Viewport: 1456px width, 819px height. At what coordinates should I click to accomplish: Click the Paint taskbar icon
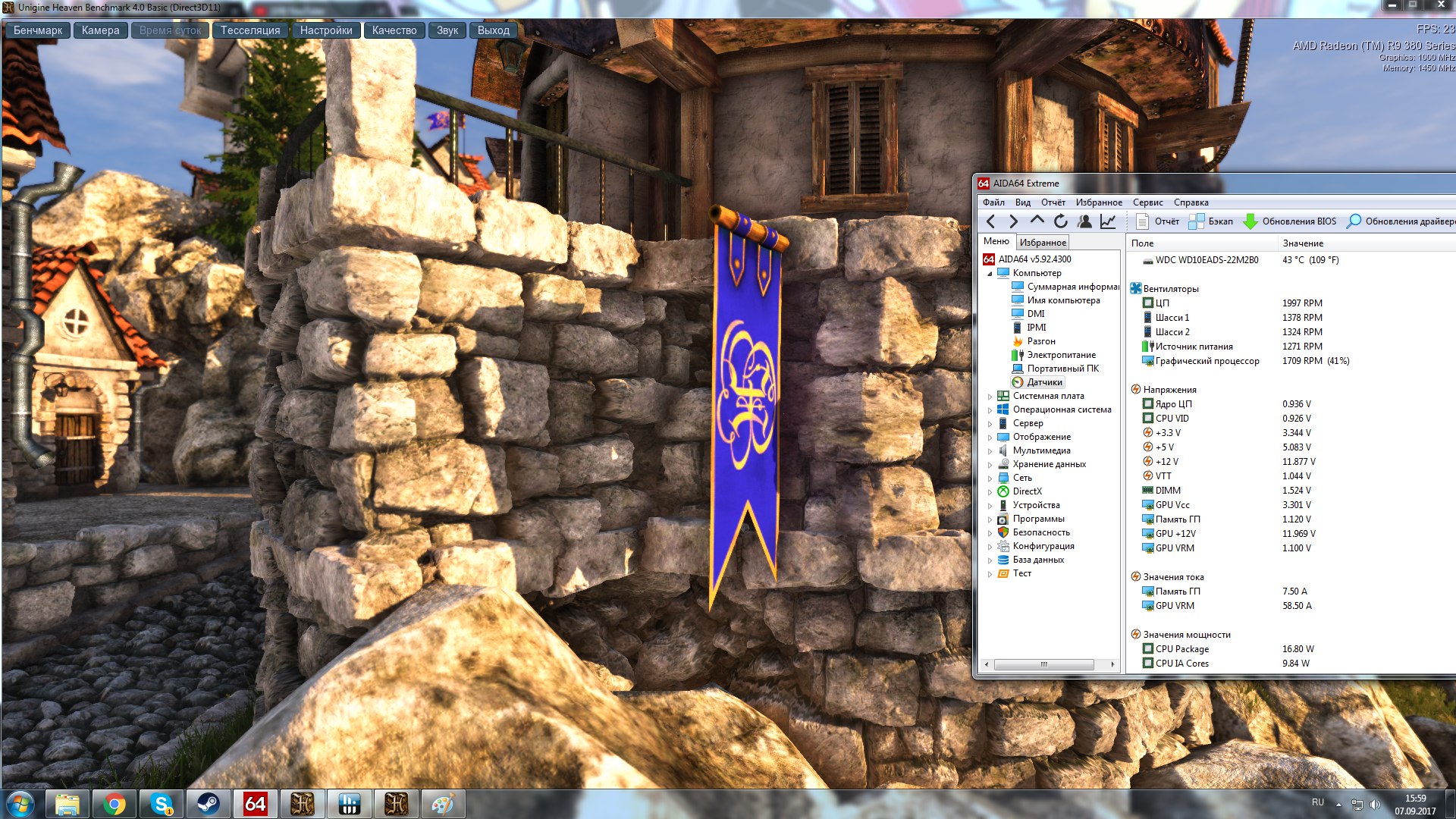(x=443, y=804)
